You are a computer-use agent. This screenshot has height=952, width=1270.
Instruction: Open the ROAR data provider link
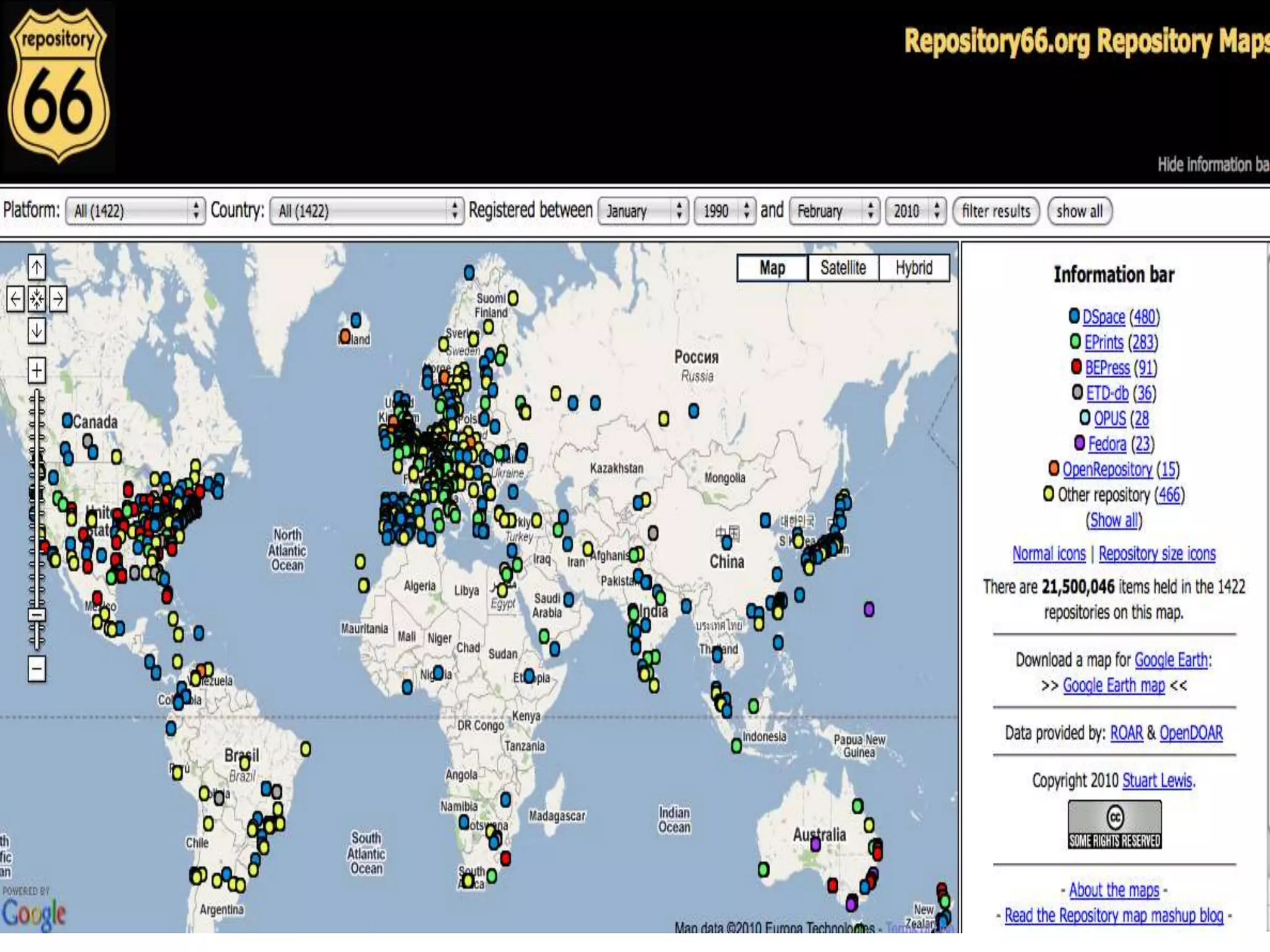(1126, 733)
